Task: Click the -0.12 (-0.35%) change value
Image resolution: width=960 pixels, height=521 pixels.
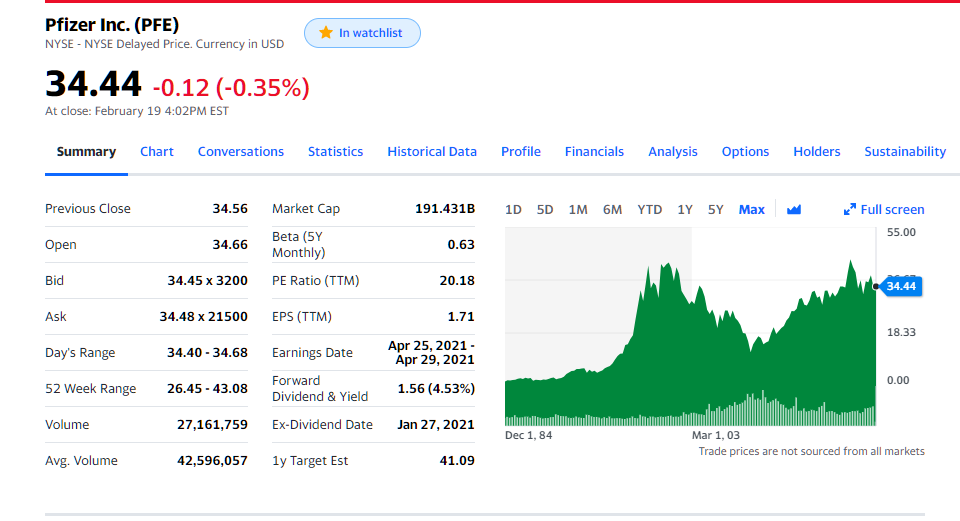Action: tap(231, 88)
